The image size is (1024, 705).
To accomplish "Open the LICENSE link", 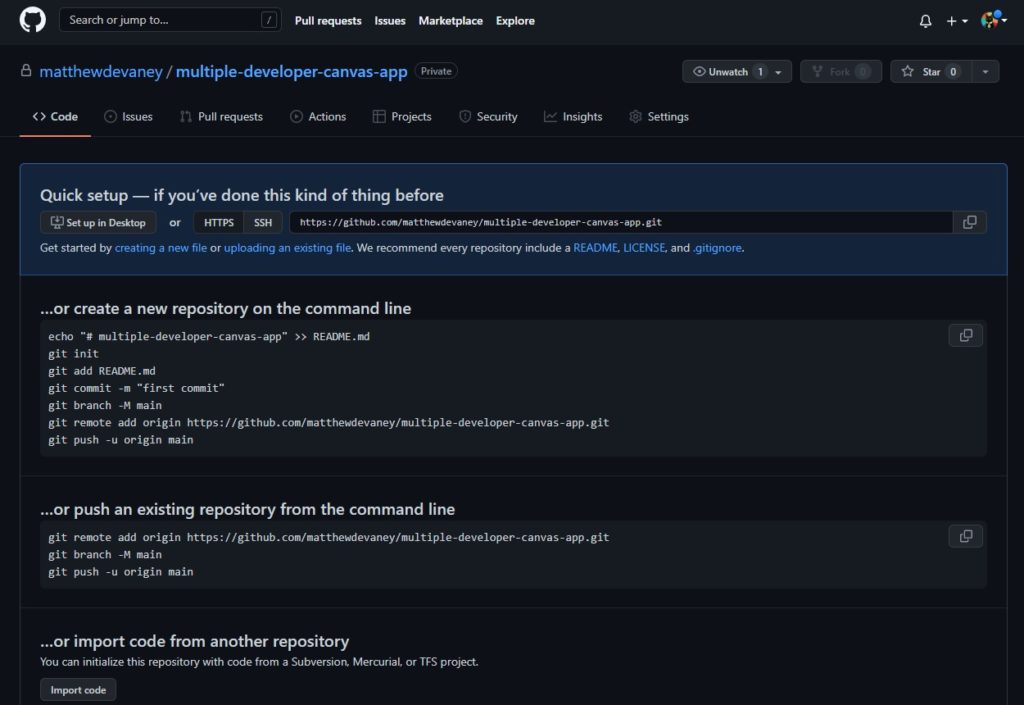I will pyautogui.click(x=644, y=248).
